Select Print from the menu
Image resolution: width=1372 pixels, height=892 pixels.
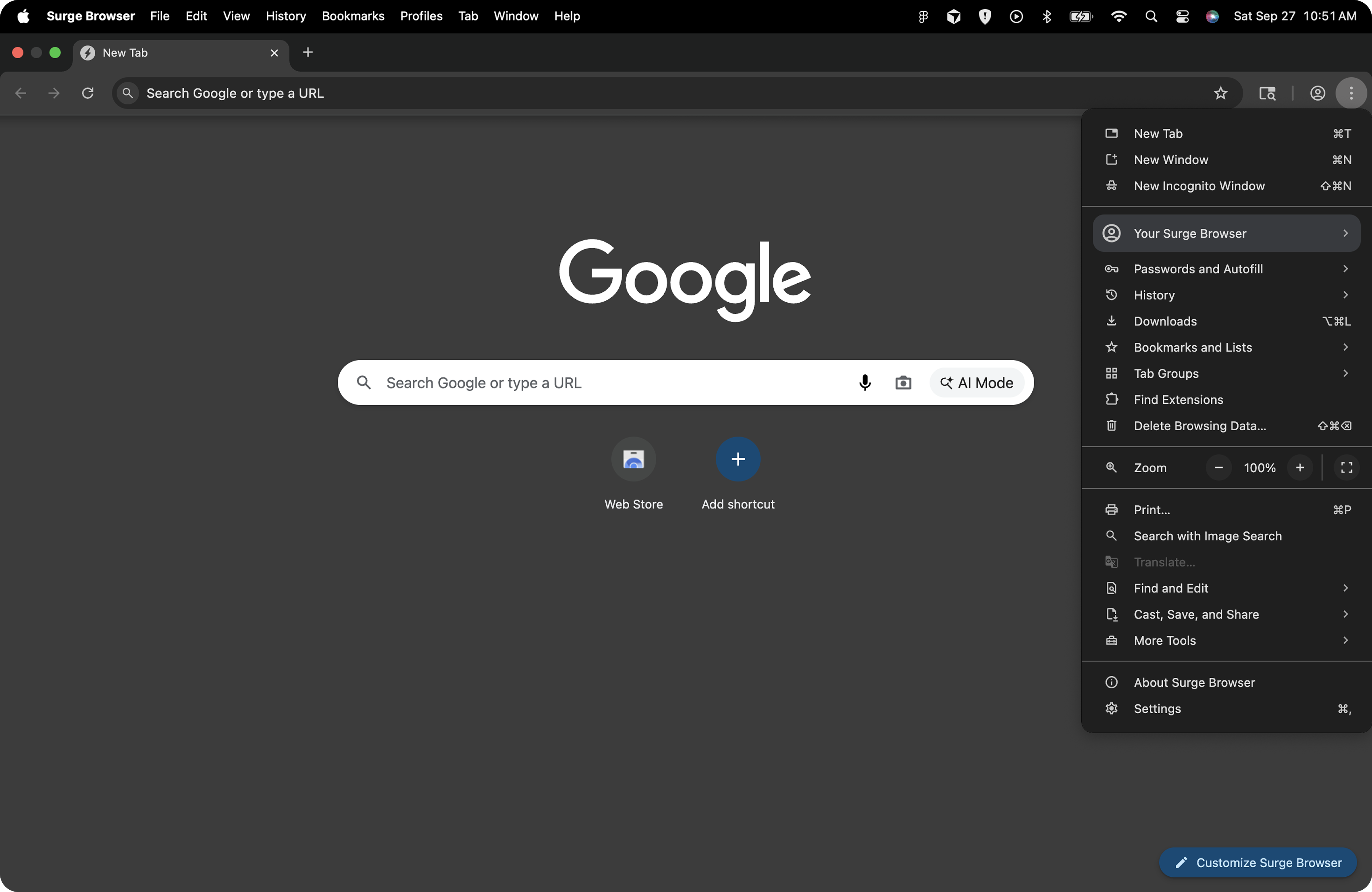pyautogui.click(x=1226, y=509)
